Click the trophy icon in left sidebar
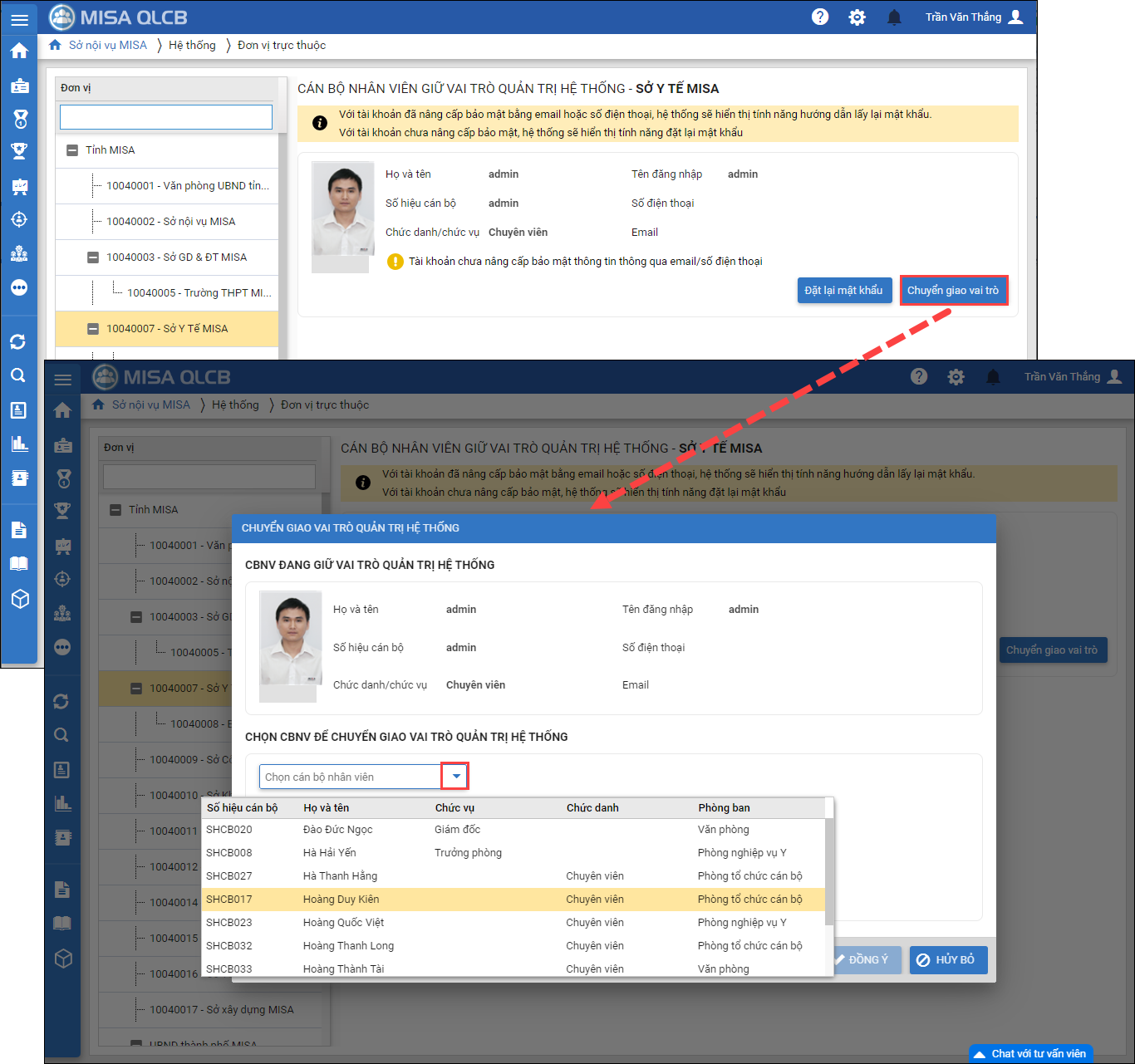Viewport: 1135px width, 1064px height. (x=19, y=151)
